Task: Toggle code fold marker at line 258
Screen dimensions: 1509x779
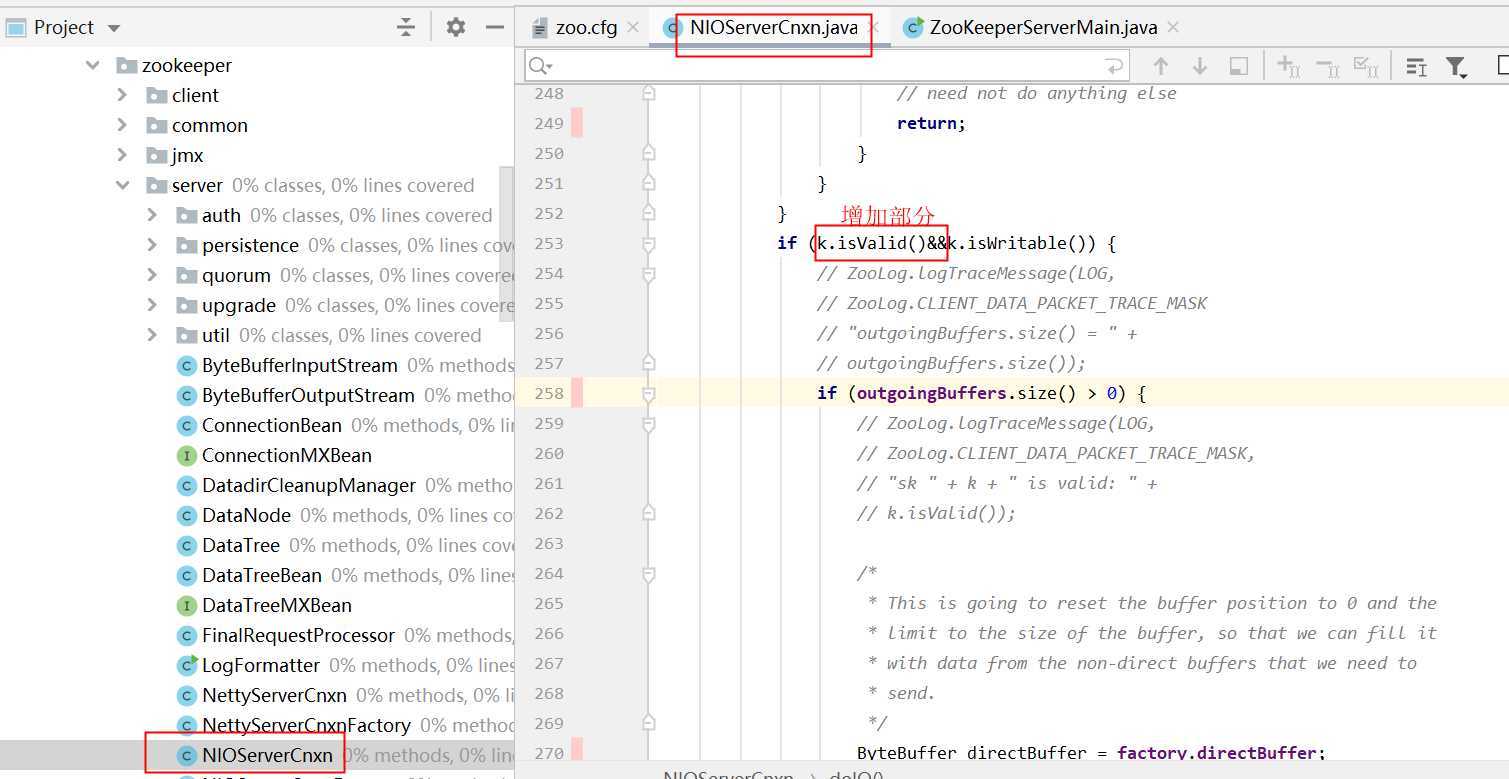Action: pyautogui.click(x=648, y=394)
